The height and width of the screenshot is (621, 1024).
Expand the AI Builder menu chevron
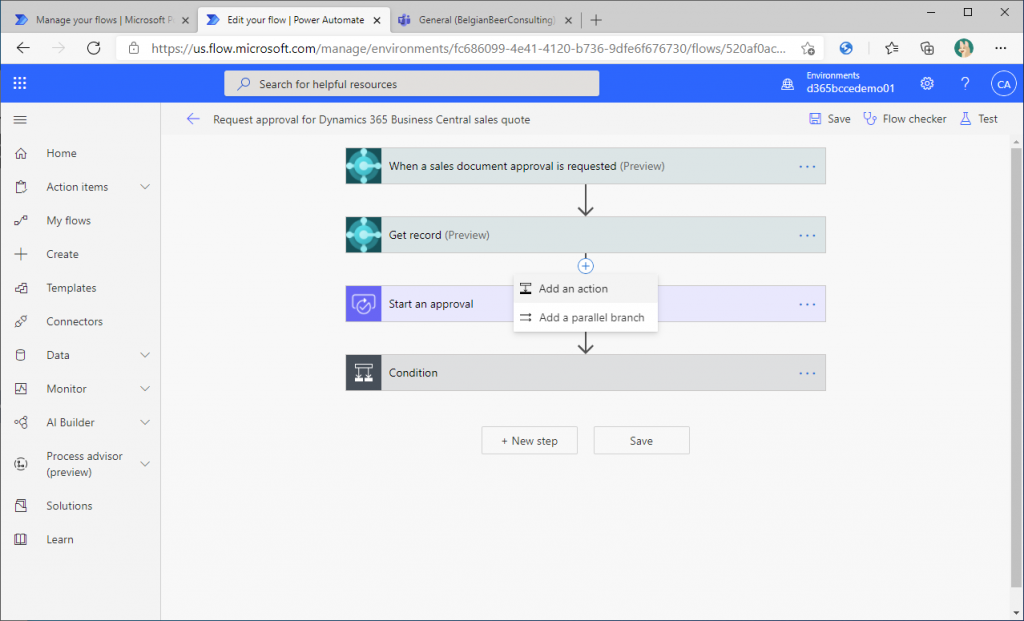145,422
